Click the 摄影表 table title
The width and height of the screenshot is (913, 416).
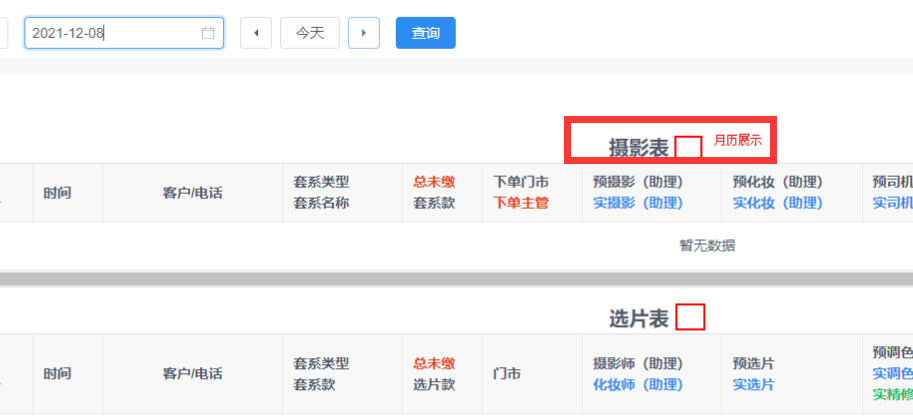coord(639,148)
